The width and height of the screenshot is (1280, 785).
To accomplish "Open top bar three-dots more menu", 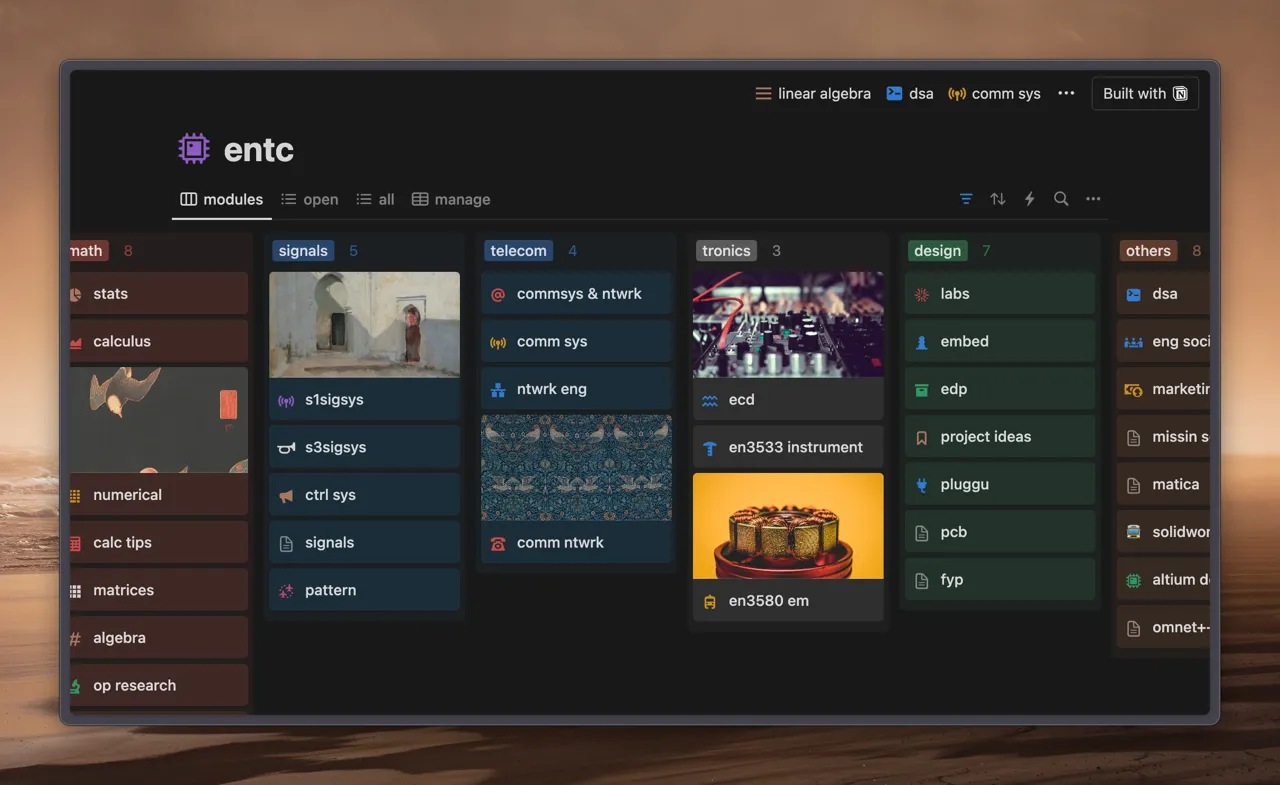I will (x=1066, y=93).
